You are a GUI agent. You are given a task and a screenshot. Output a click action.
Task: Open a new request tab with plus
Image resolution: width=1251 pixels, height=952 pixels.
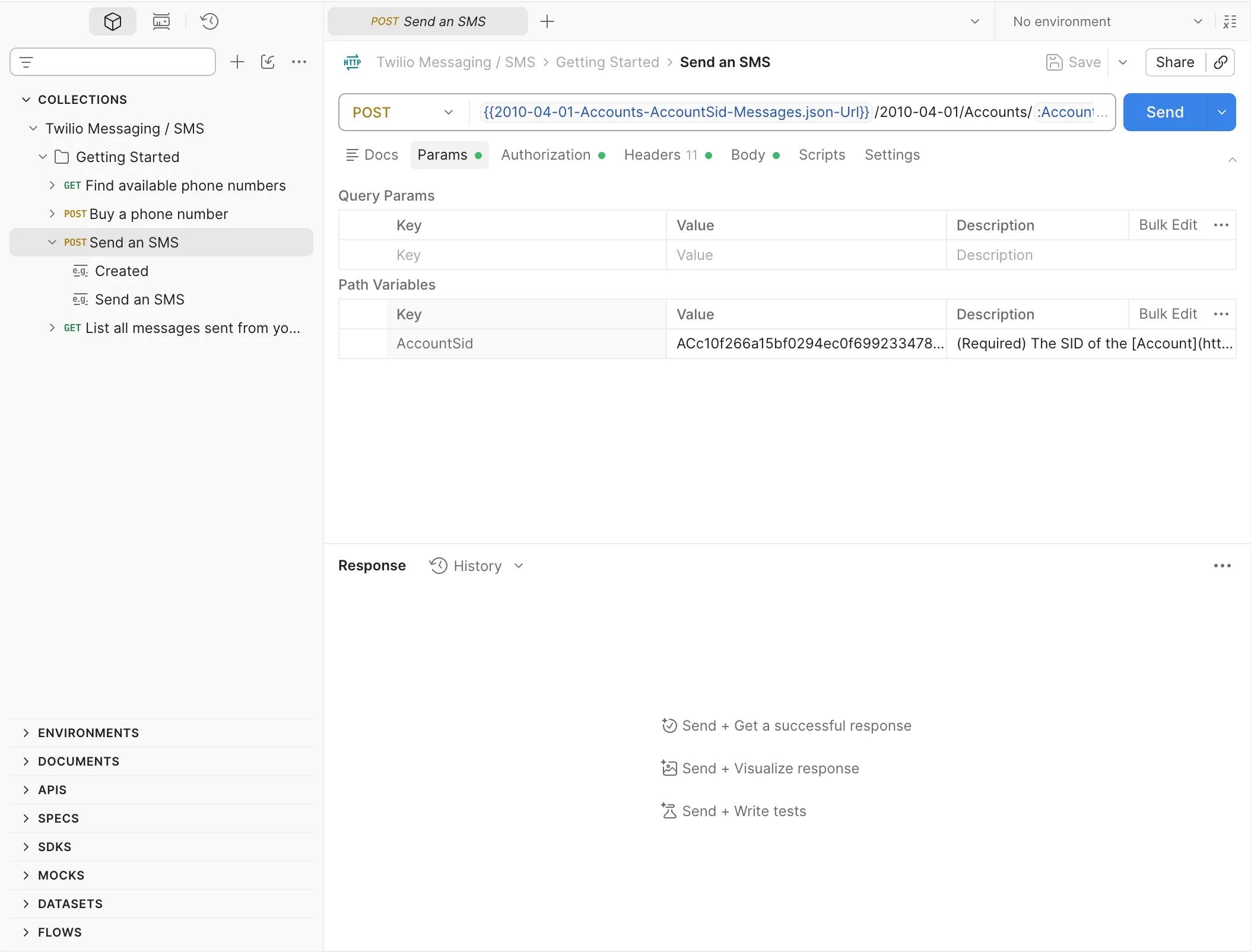click(547, 22)
